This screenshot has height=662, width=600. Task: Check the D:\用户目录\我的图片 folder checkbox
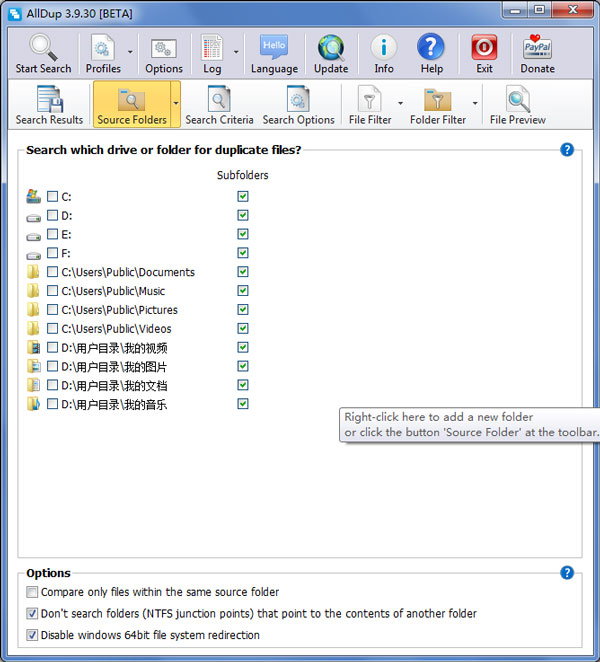click(52, 366)
